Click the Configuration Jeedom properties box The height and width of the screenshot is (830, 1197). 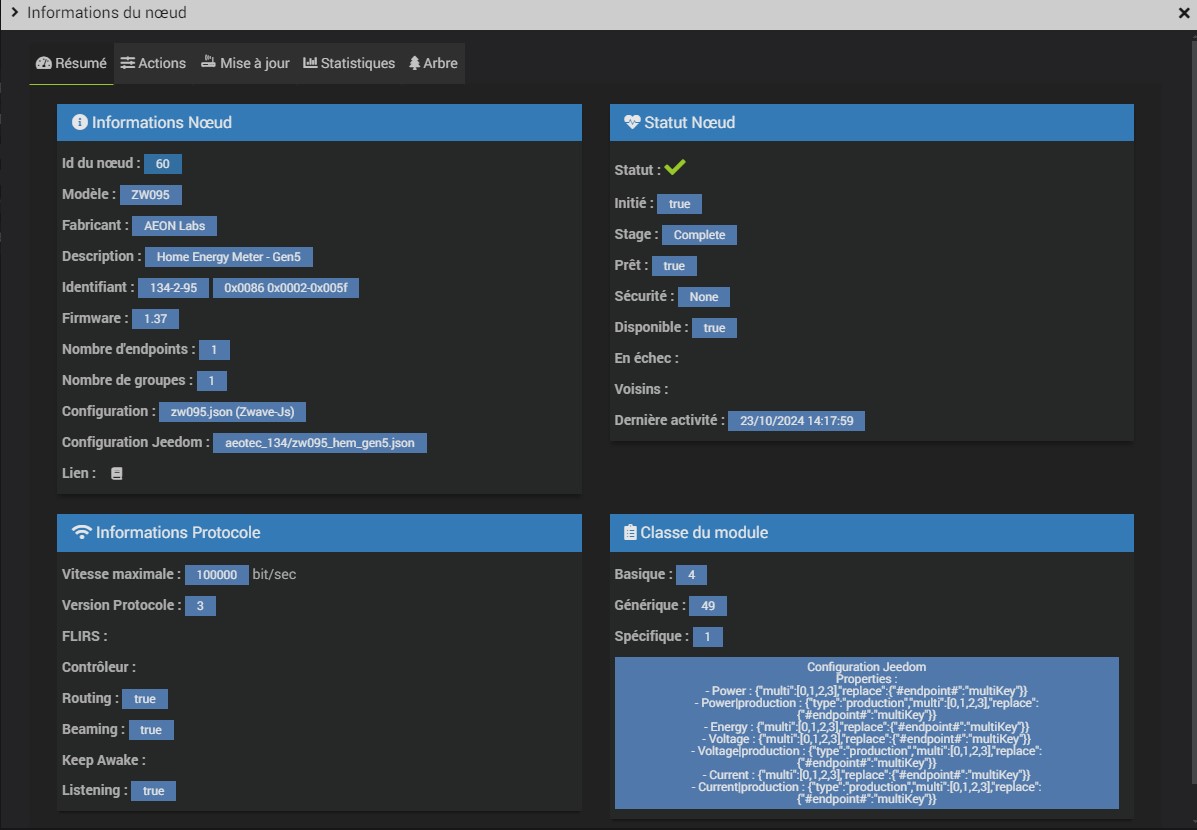[x=866, y=732]
